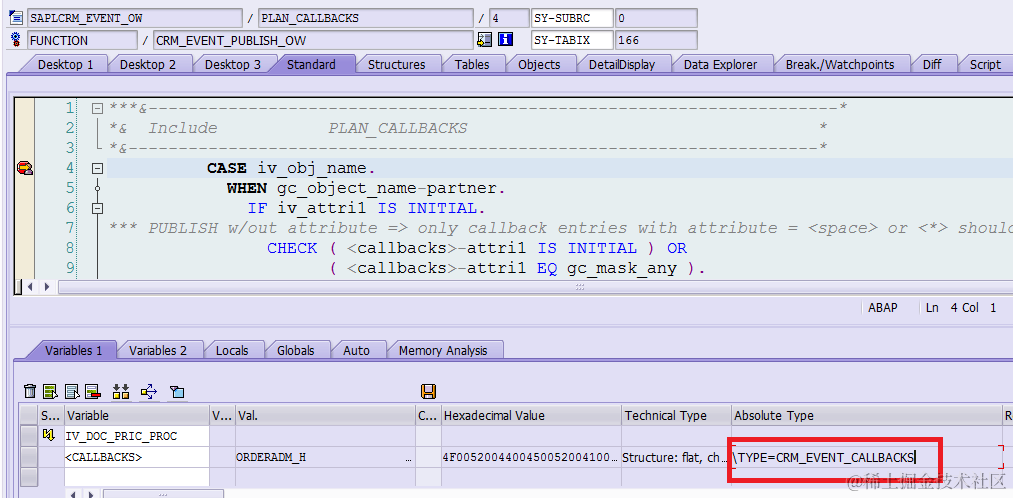Open the Desktop 3 tab

(233, 65)
